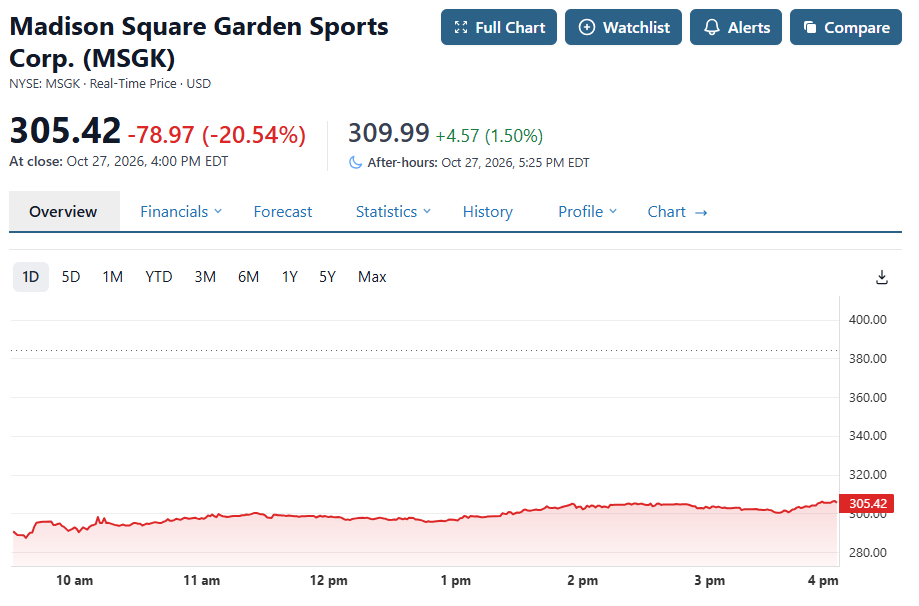Click the 12 pm time axis label
Image resolution: width=919 pixels, height=606 pixels.
point(329,581)
